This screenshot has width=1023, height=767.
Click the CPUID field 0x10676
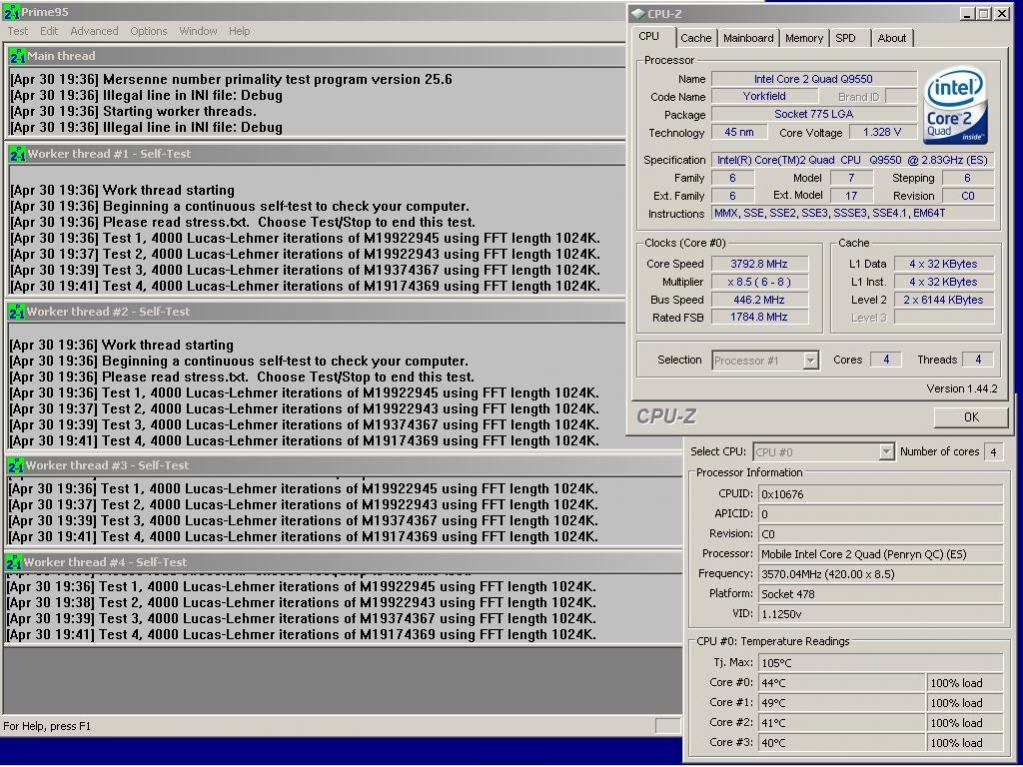(880, 494)
